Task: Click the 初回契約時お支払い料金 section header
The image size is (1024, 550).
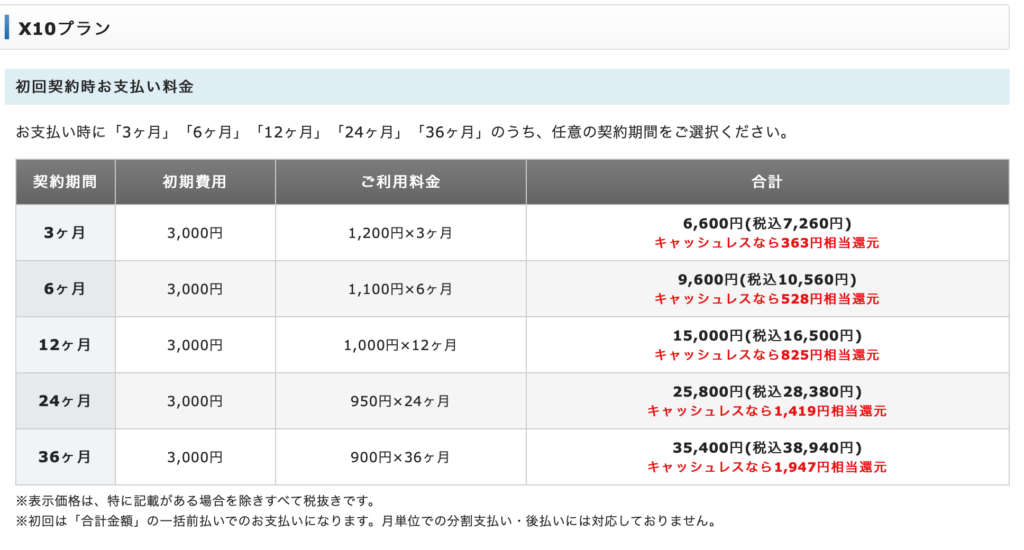Action: click(507, 87)
